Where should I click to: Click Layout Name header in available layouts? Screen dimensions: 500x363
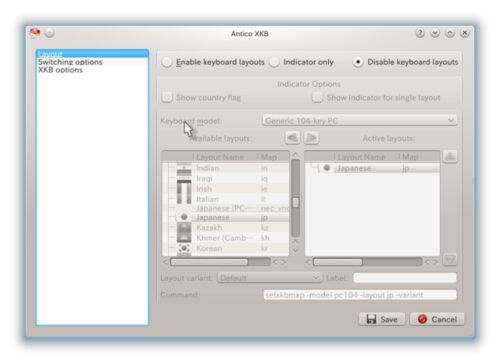[x=220, y=157]
